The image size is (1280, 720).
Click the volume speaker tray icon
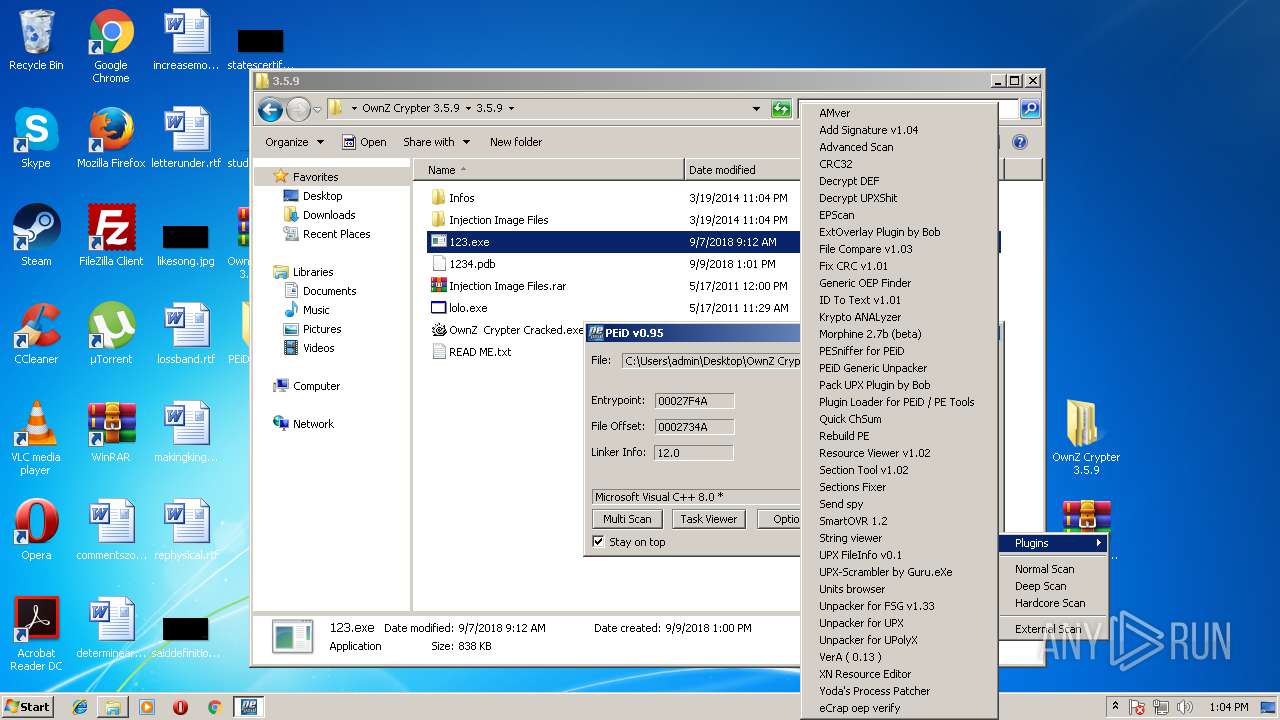pyautogui.click(x=1184, y=707)
